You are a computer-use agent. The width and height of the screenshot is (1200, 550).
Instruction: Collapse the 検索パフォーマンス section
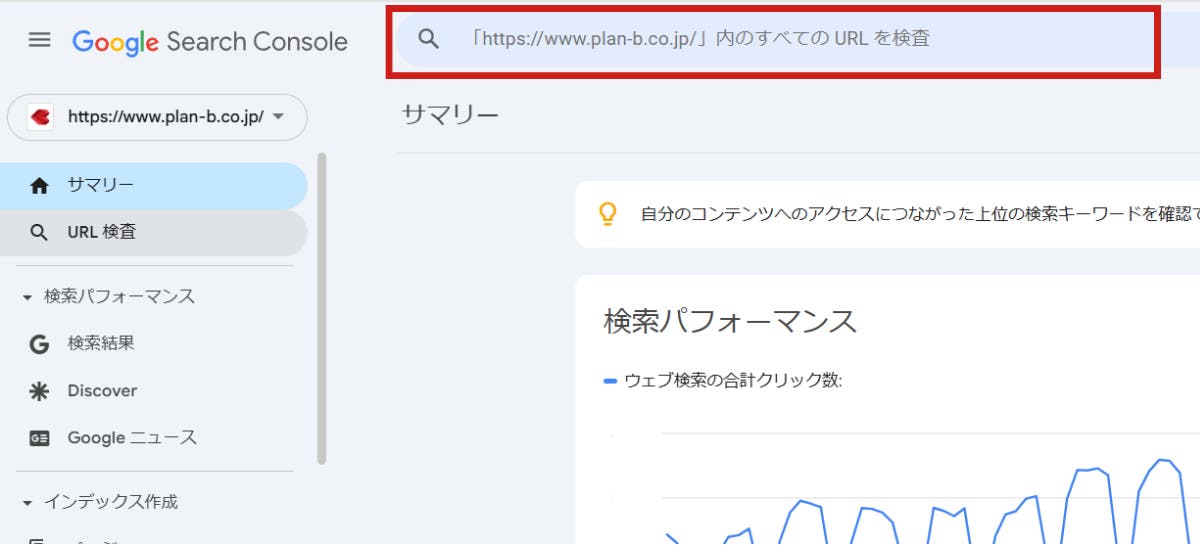tap(108, 296)
